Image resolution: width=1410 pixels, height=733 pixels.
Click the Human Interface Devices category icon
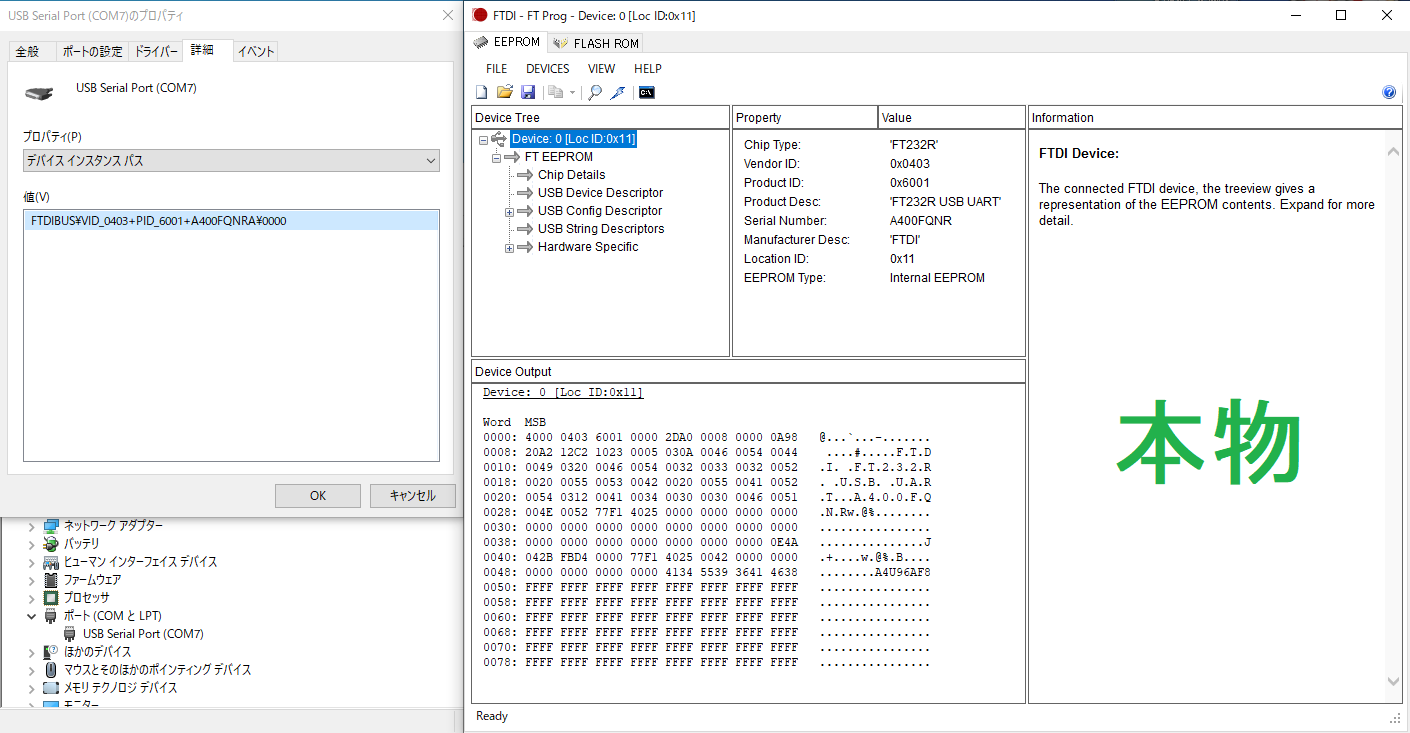click(51, 562)
